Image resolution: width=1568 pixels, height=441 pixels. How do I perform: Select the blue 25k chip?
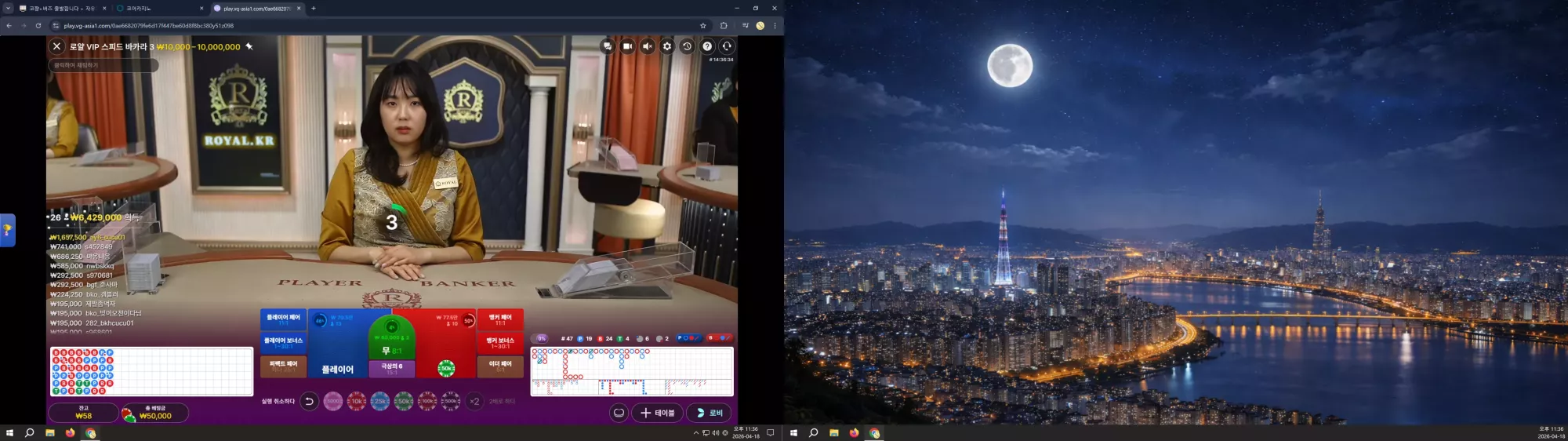380,401
